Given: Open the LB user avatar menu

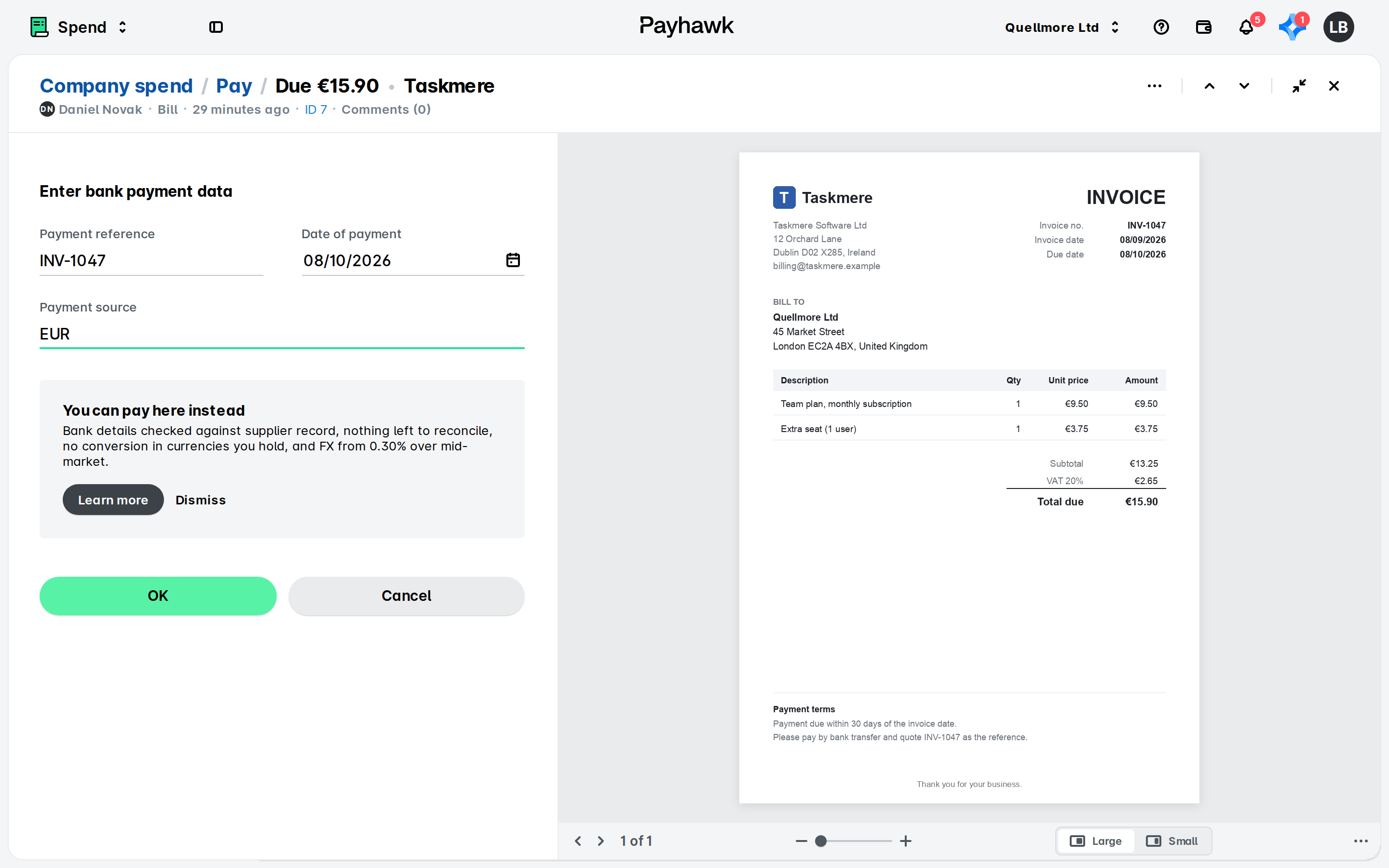Looking at the screenshot, I should point(1338,27).
